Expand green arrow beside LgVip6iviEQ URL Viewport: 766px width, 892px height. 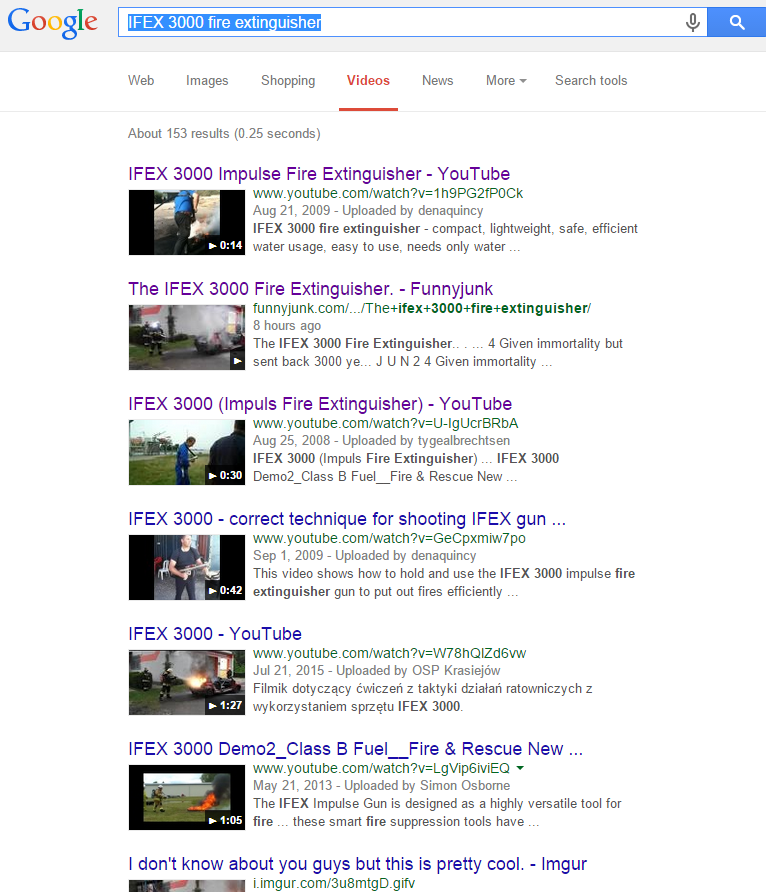(x=520, y=769)
